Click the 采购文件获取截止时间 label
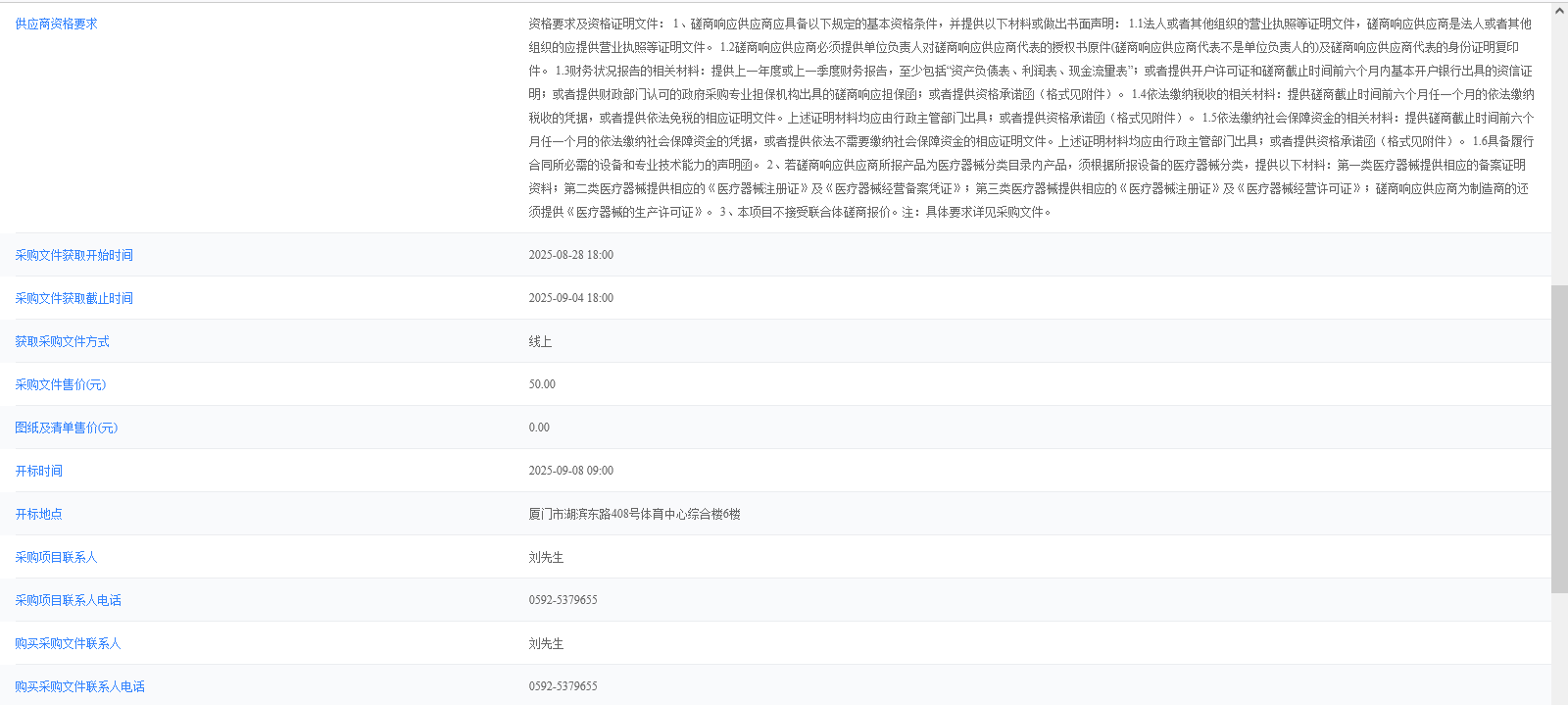 [x=73, y=298]
